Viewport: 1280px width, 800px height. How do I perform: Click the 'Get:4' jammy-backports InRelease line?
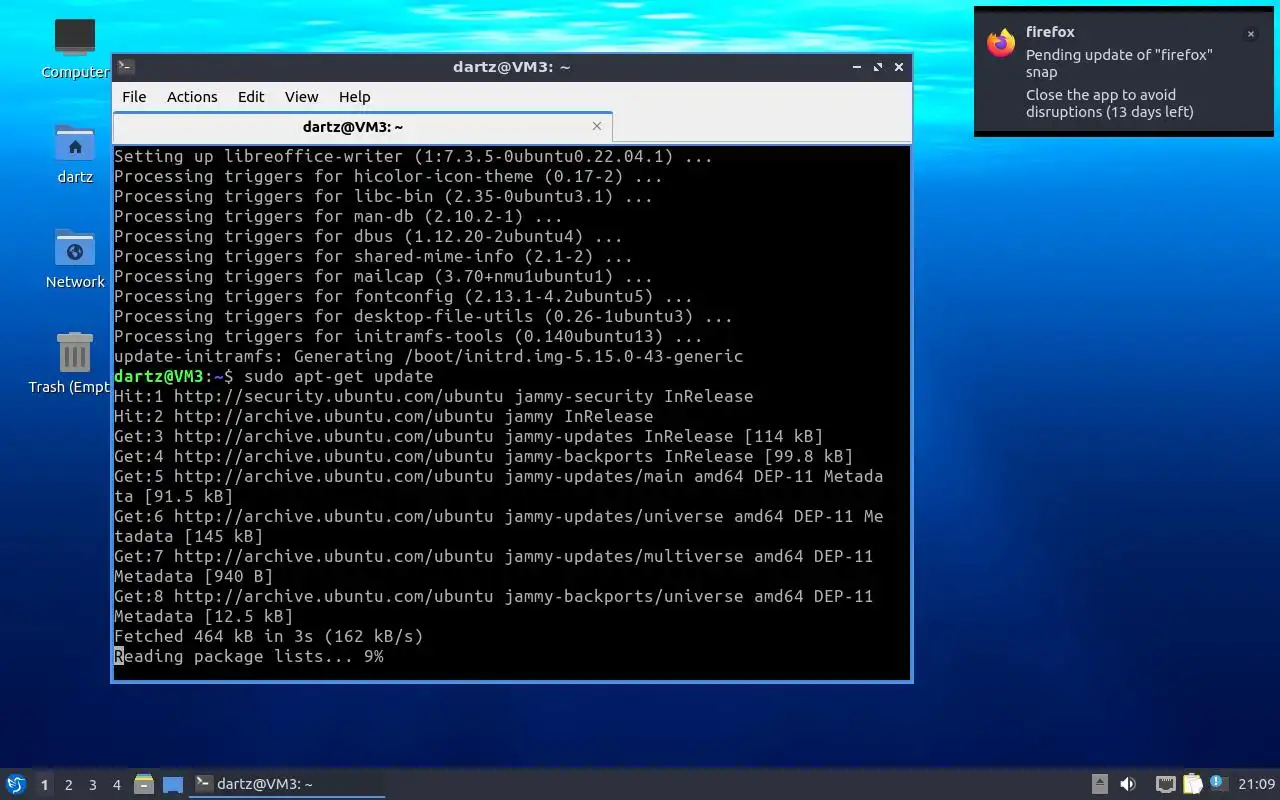pyautogui.click(x=484, y=456)
